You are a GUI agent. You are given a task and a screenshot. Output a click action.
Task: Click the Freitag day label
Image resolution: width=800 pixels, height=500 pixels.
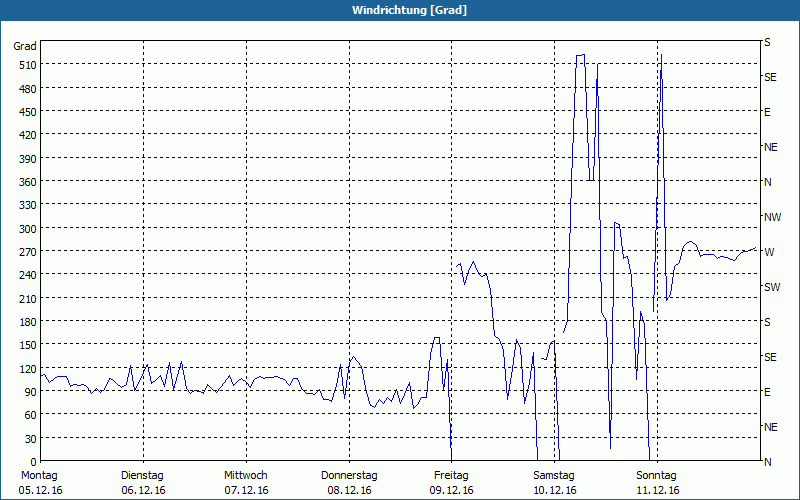pos(451,476)
